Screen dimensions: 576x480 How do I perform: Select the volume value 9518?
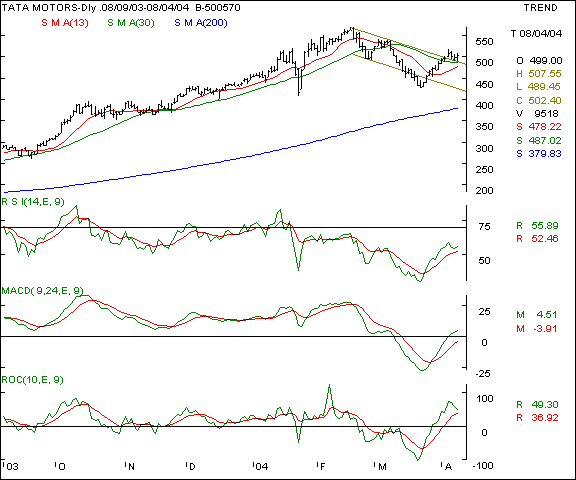coord(546,113)
